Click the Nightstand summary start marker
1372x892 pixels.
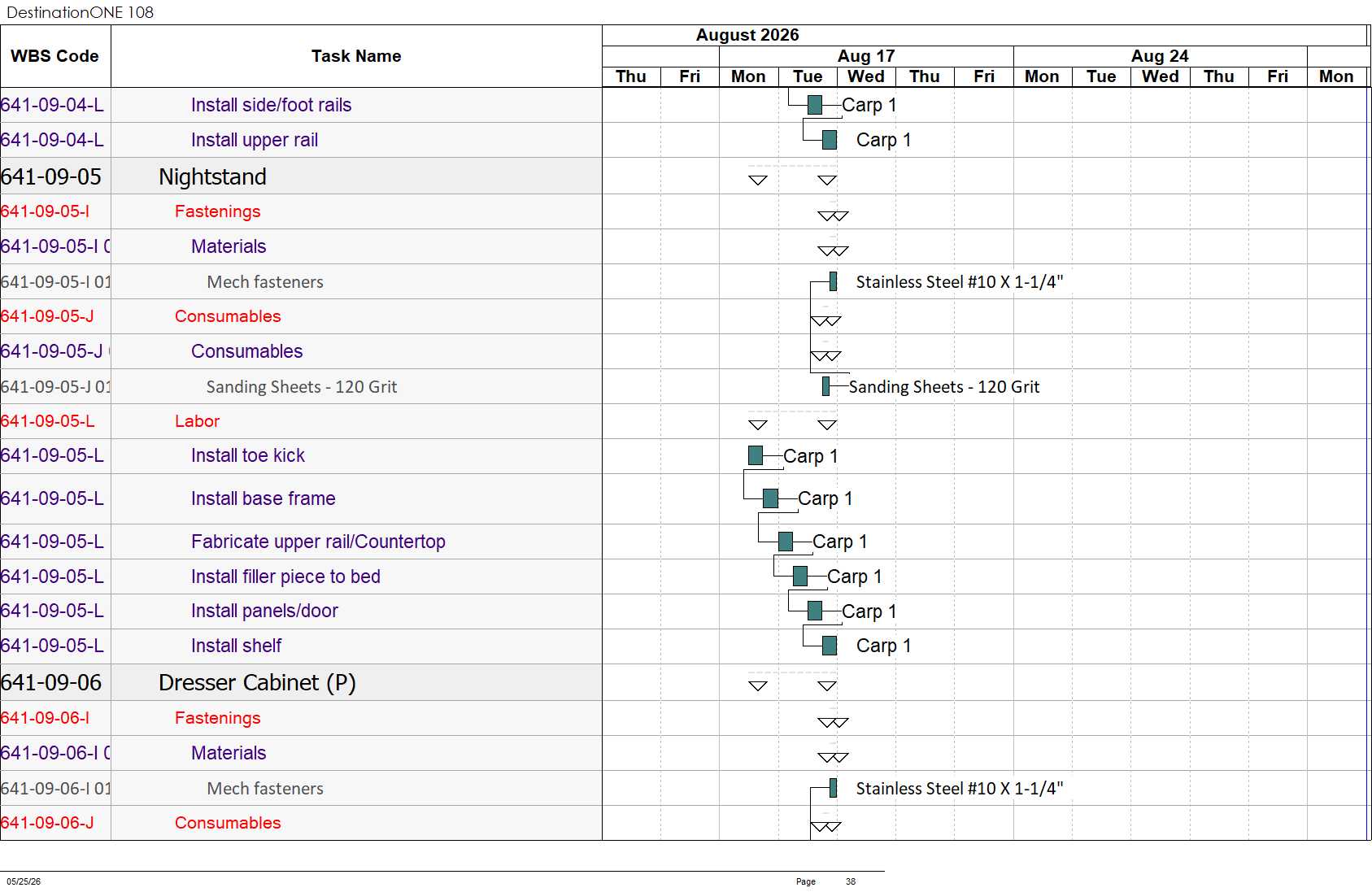758,180
